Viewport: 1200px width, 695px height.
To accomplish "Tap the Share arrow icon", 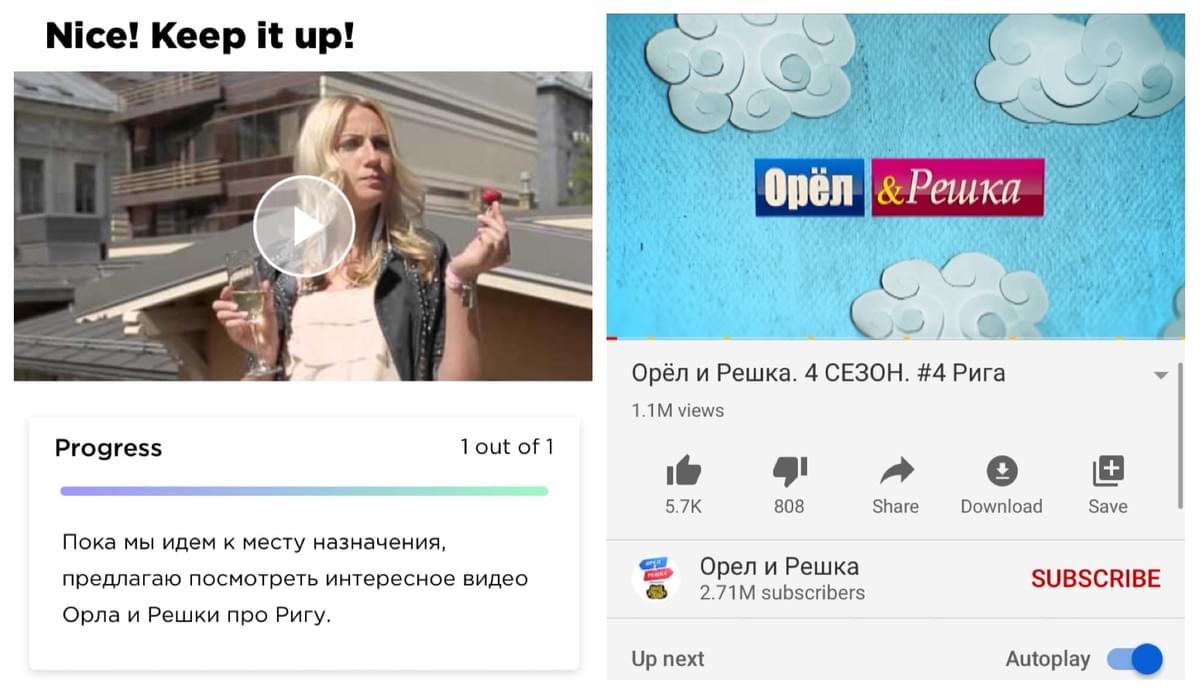I will point(896,471).
